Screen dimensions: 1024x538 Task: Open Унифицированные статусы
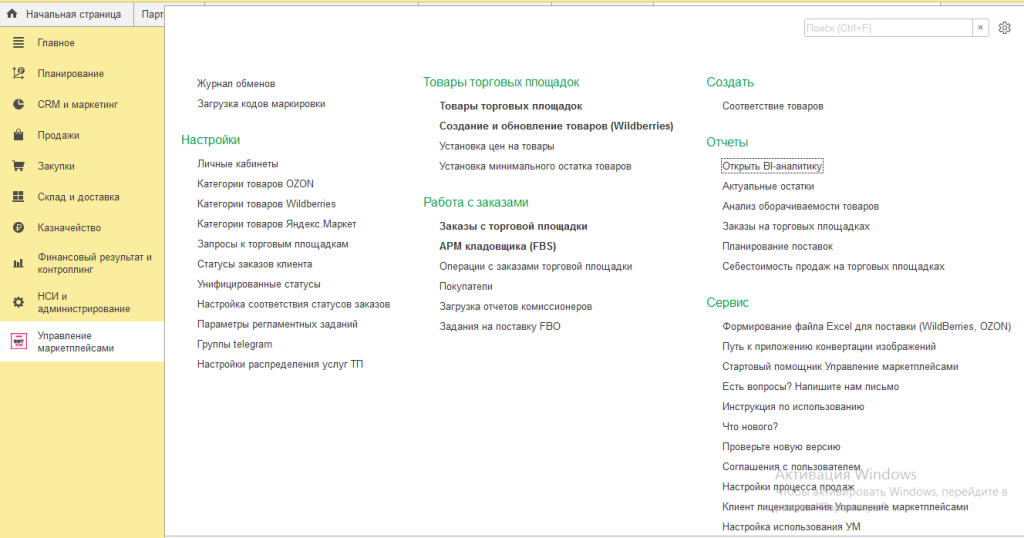[259, 284]
